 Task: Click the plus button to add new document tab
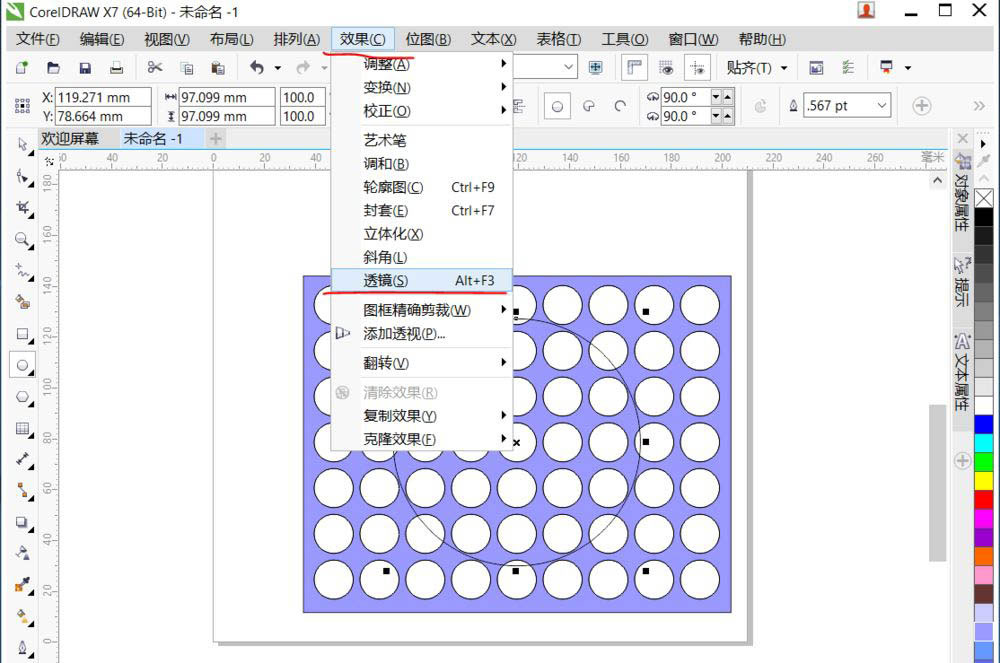tap(215, 139)
